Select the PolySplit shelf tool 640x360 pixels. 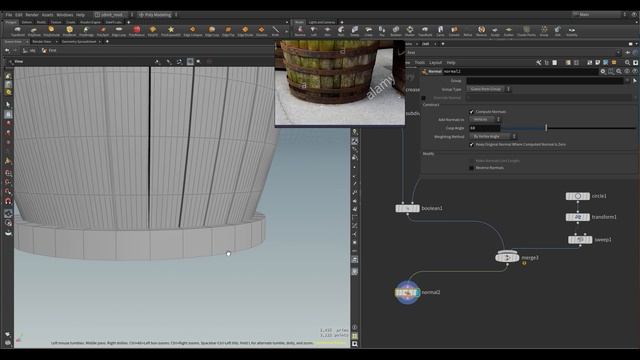point(103,31)
